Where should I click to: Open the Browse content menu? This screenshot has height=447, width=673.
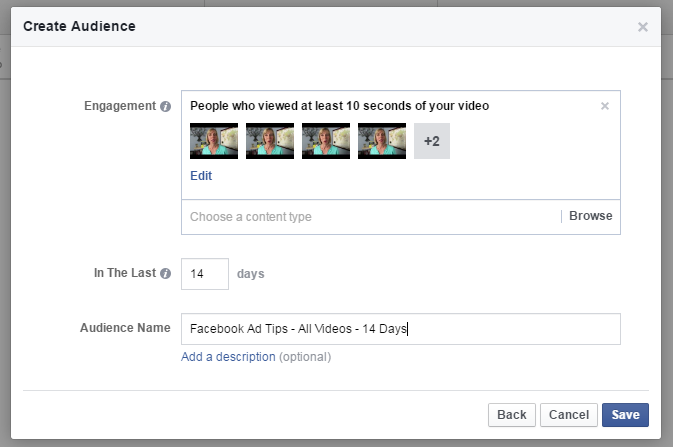pos(590,216)
